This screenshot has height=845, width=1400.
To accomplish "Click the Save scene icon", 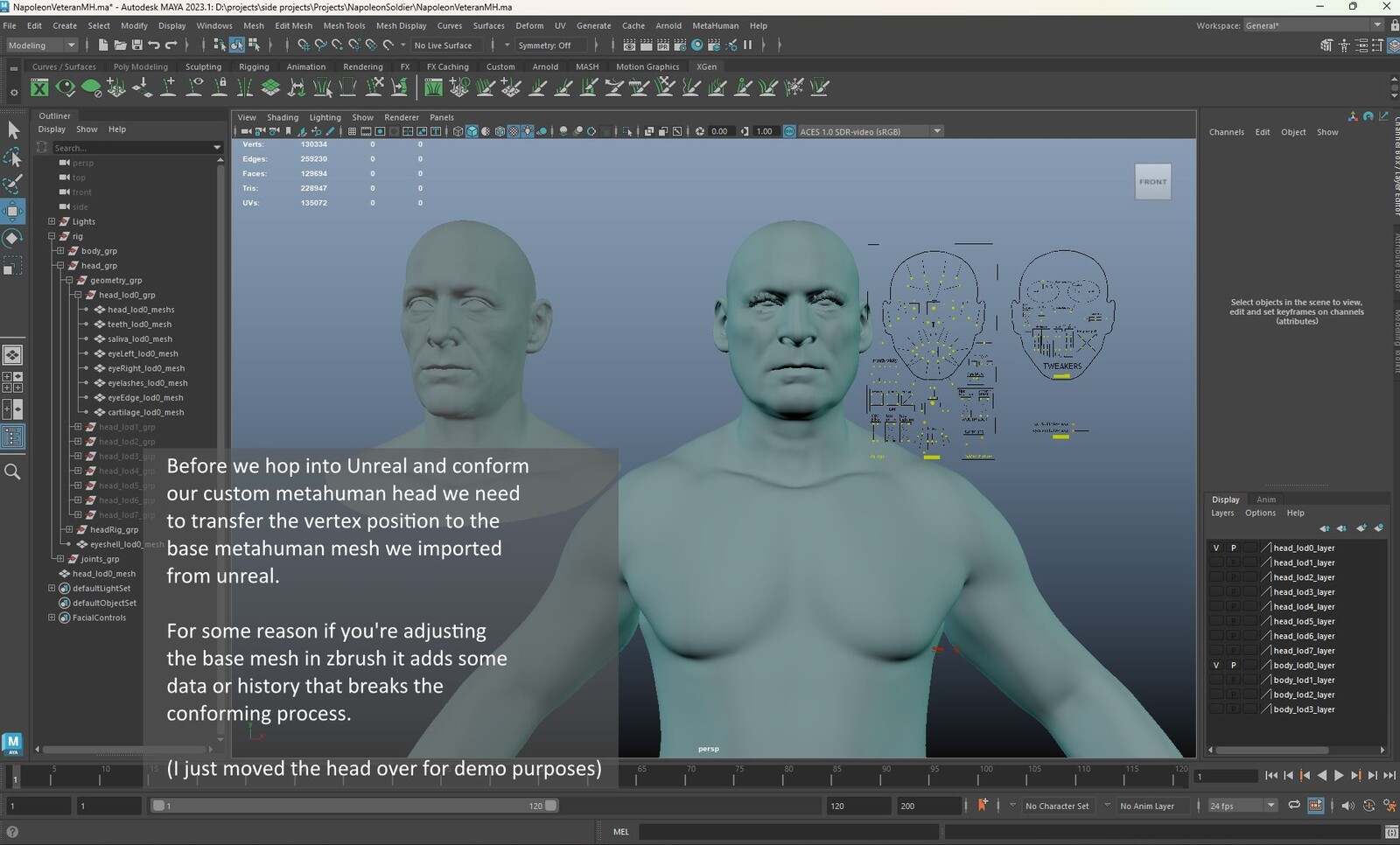I will 137,45.
